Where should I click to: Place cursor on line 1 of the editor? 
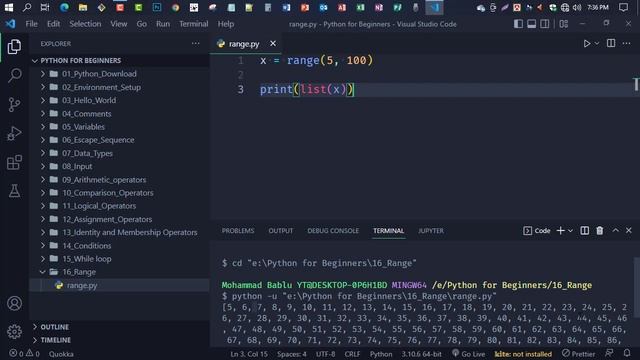pyautogui.click(x=316, y=60)
